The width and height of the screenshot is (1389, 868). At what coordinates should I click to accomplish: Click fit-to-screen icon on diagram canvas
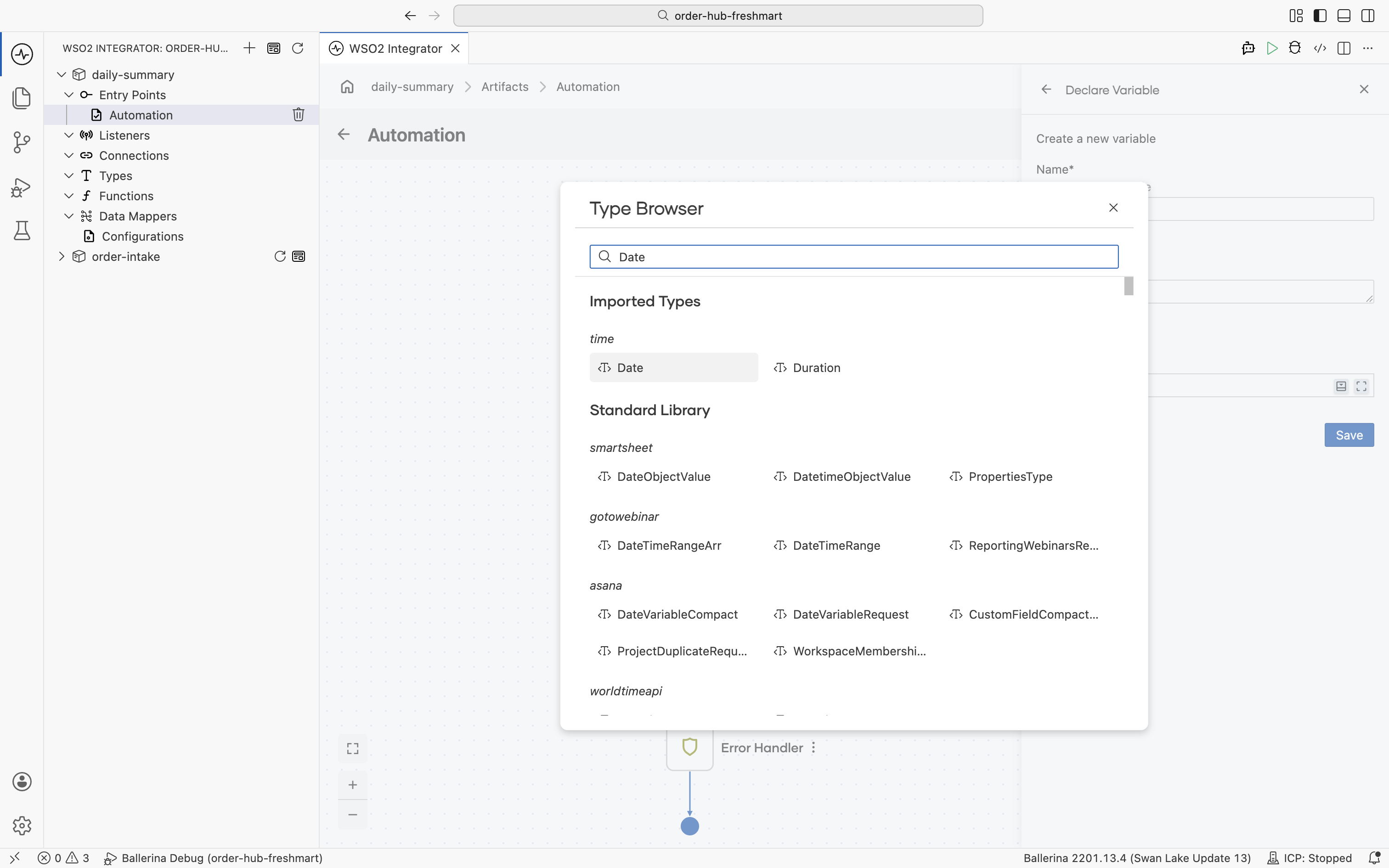tap(352, 749)
